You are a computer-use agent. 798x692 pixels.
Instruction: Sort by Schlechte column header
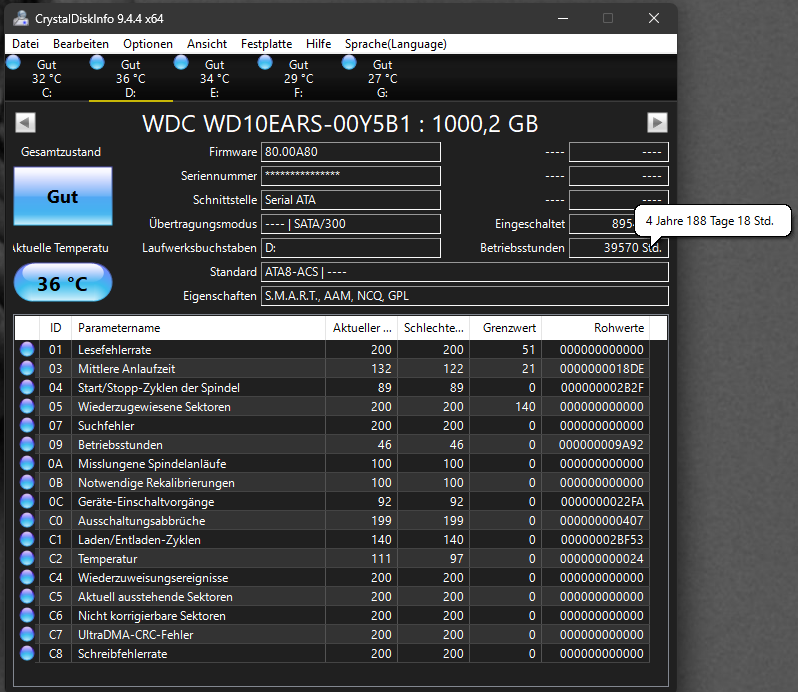pos(434,328)
